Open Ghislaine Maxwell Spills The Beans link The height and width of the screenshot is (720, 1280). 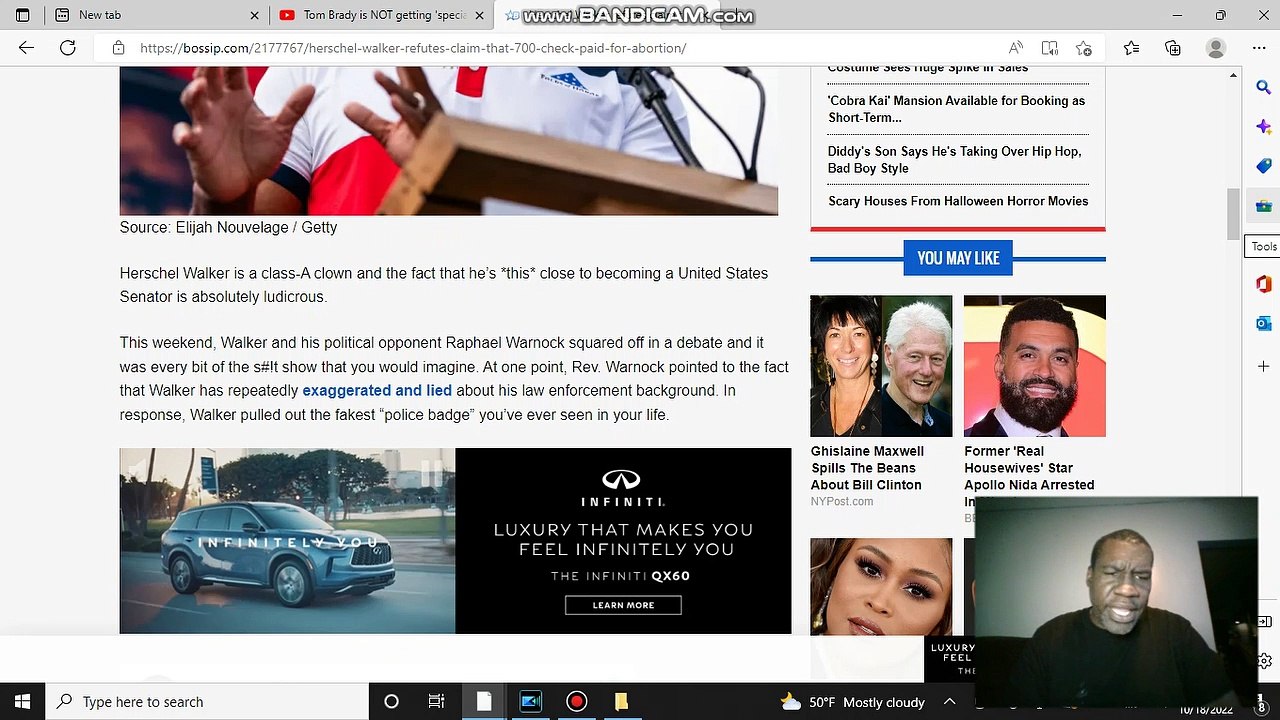pyautogui.click(x=867, y=468)
